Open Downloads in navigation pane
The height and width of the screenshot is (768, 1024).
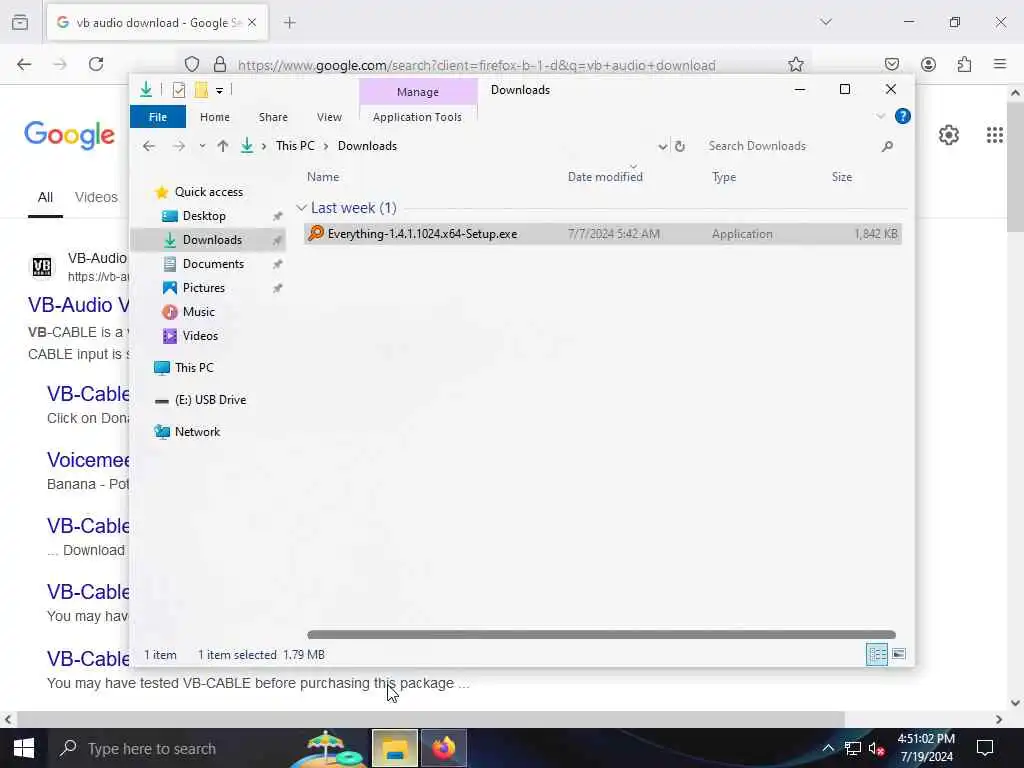(x=212, y=240)
